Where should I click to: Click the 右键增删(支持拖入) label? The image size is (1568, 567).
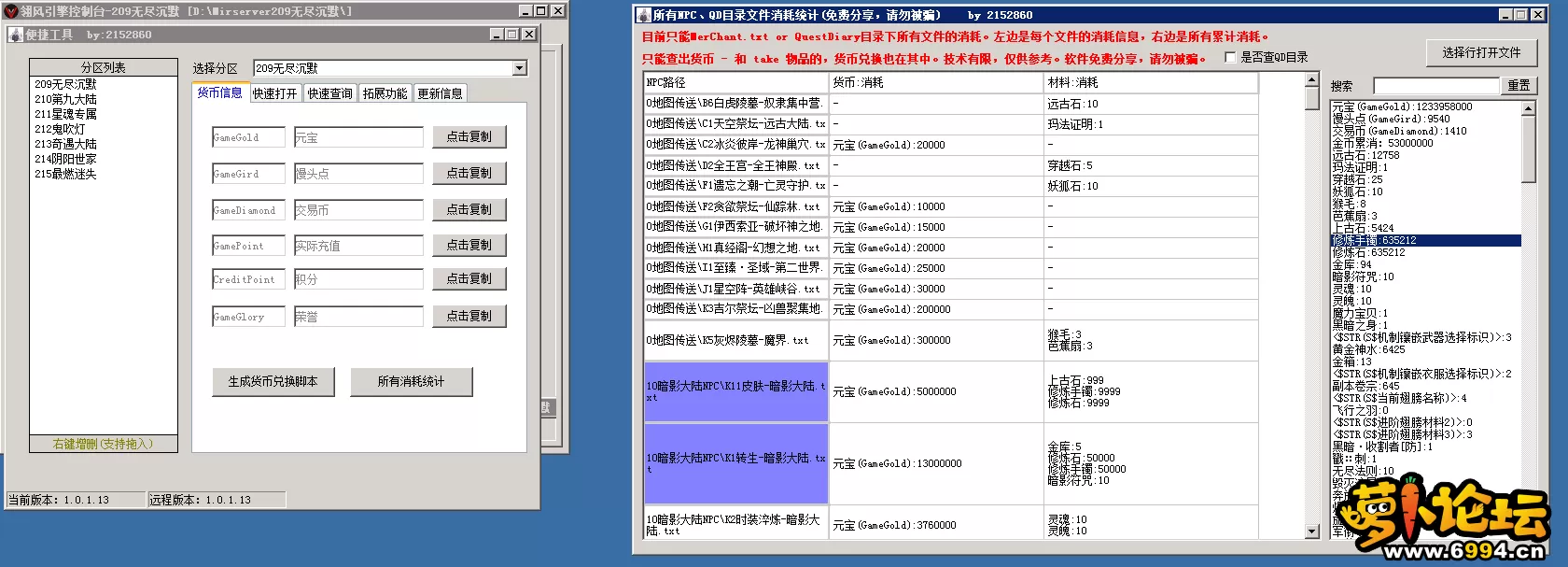coord(103,444)
